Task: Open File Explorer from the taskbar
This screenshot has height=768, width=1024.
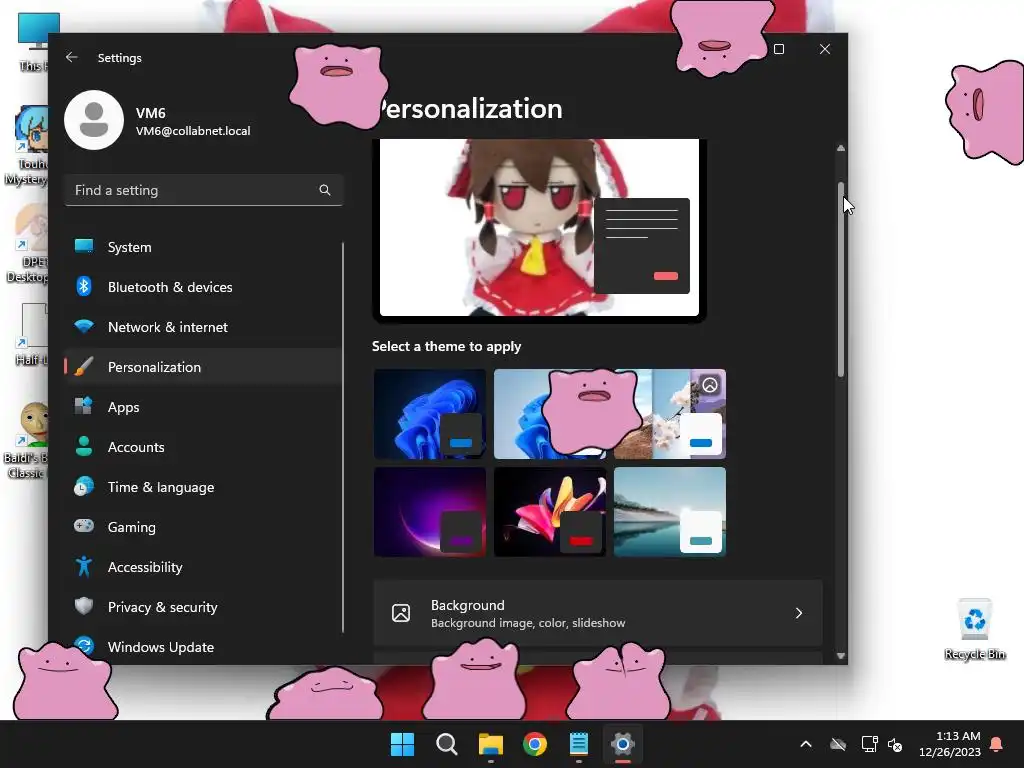Action: (490, 744)
